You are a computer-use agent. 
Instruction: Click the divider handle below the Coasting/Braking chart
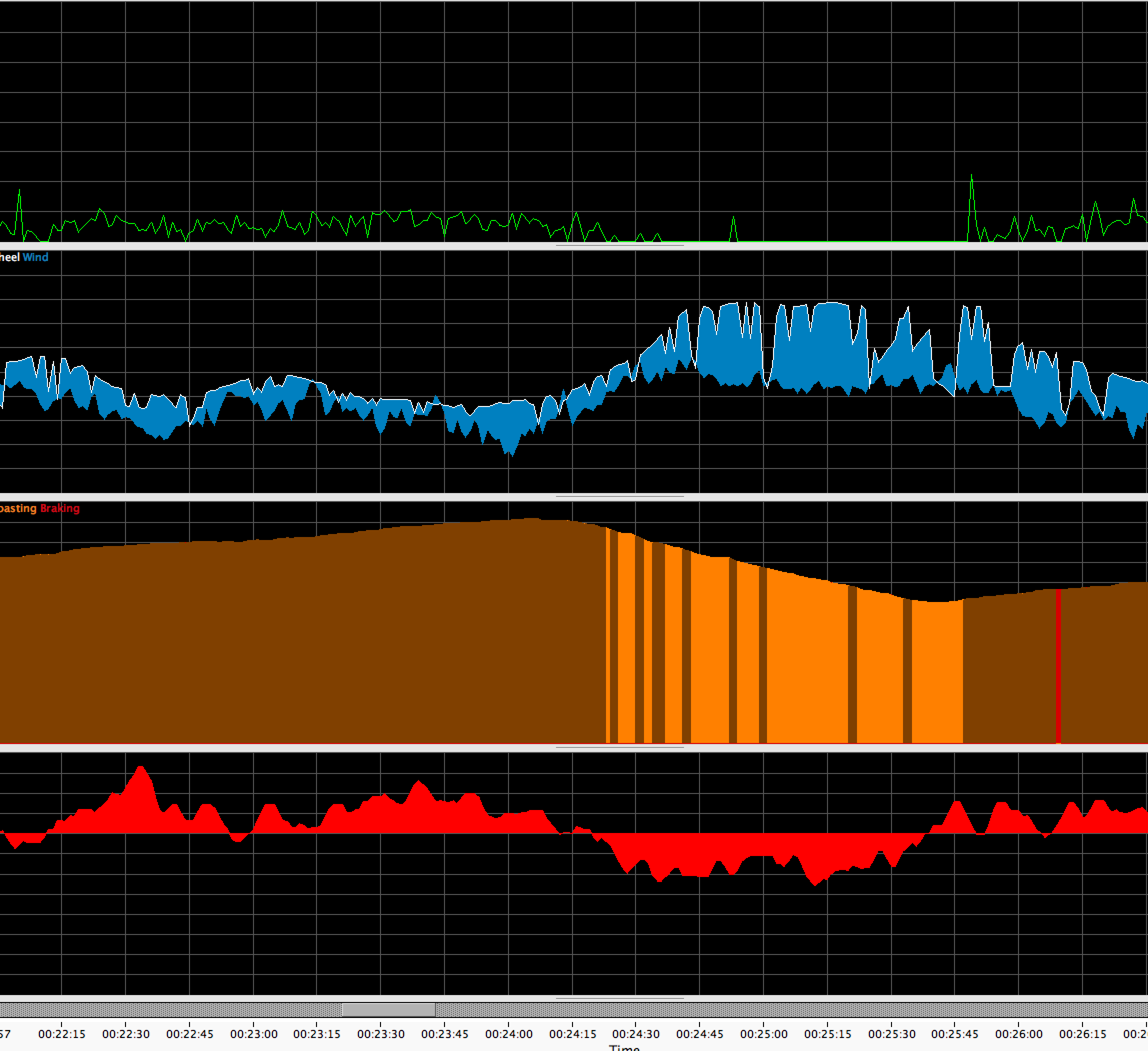point(619,747)
